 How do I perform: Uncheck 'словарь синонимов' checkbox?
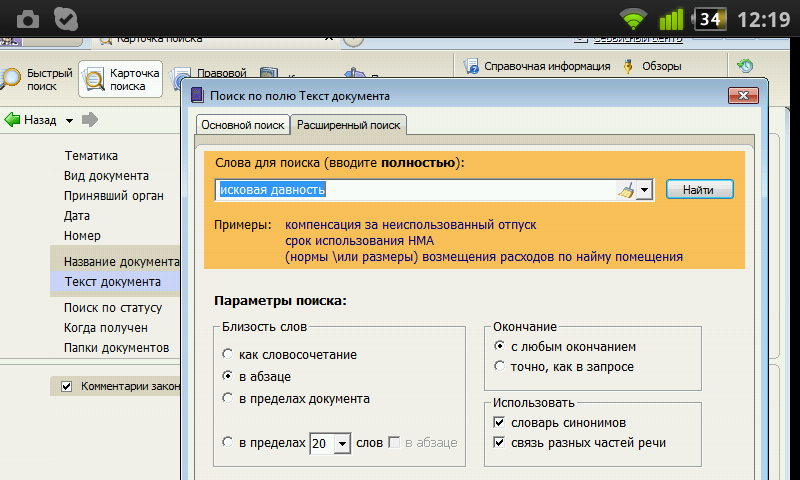click(x=499, y=423)
